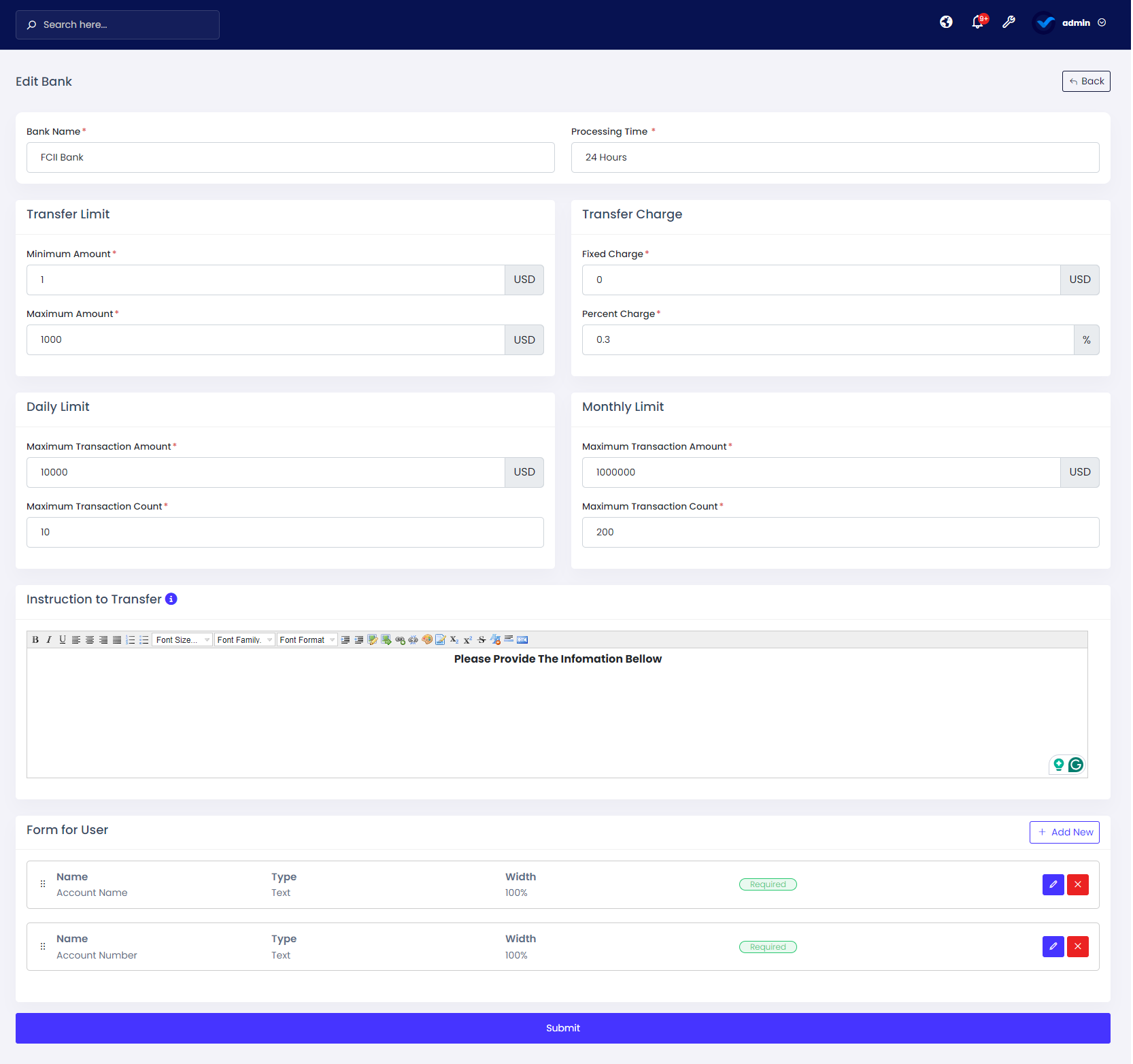Toggle Required on the Account Name field
The image size is (1133, 1064).
click(x=768, y=884)
